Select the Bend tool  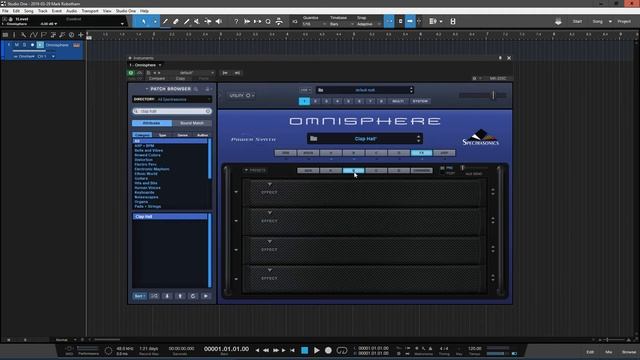pos(208,21)
